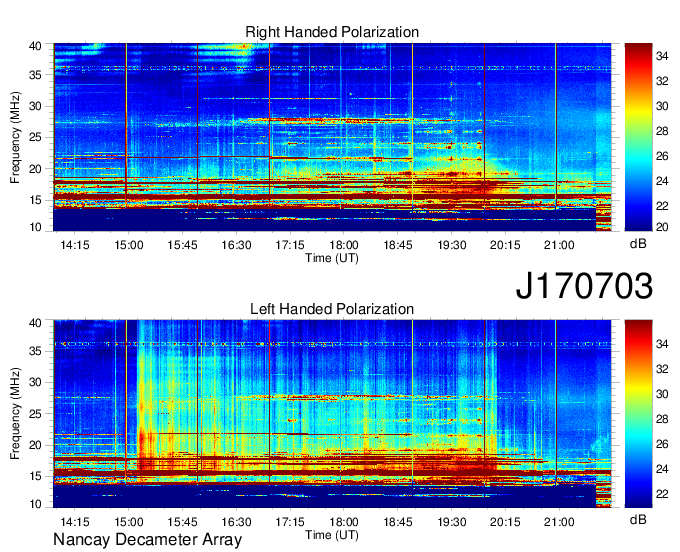
Task: Click the 30 MHz frequency tick of the top plot
Action: point(36,106)
